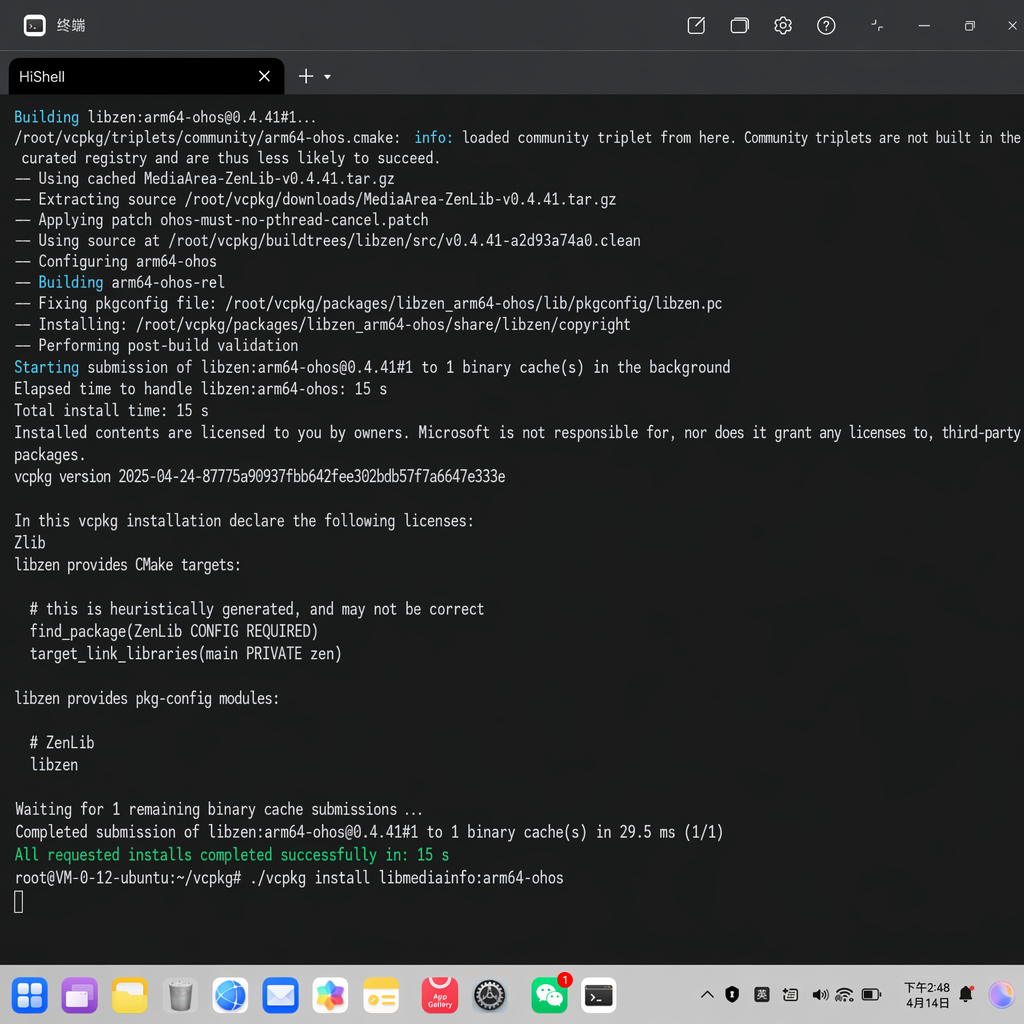
Task: Select the HiShell tab
Action: 146,76
